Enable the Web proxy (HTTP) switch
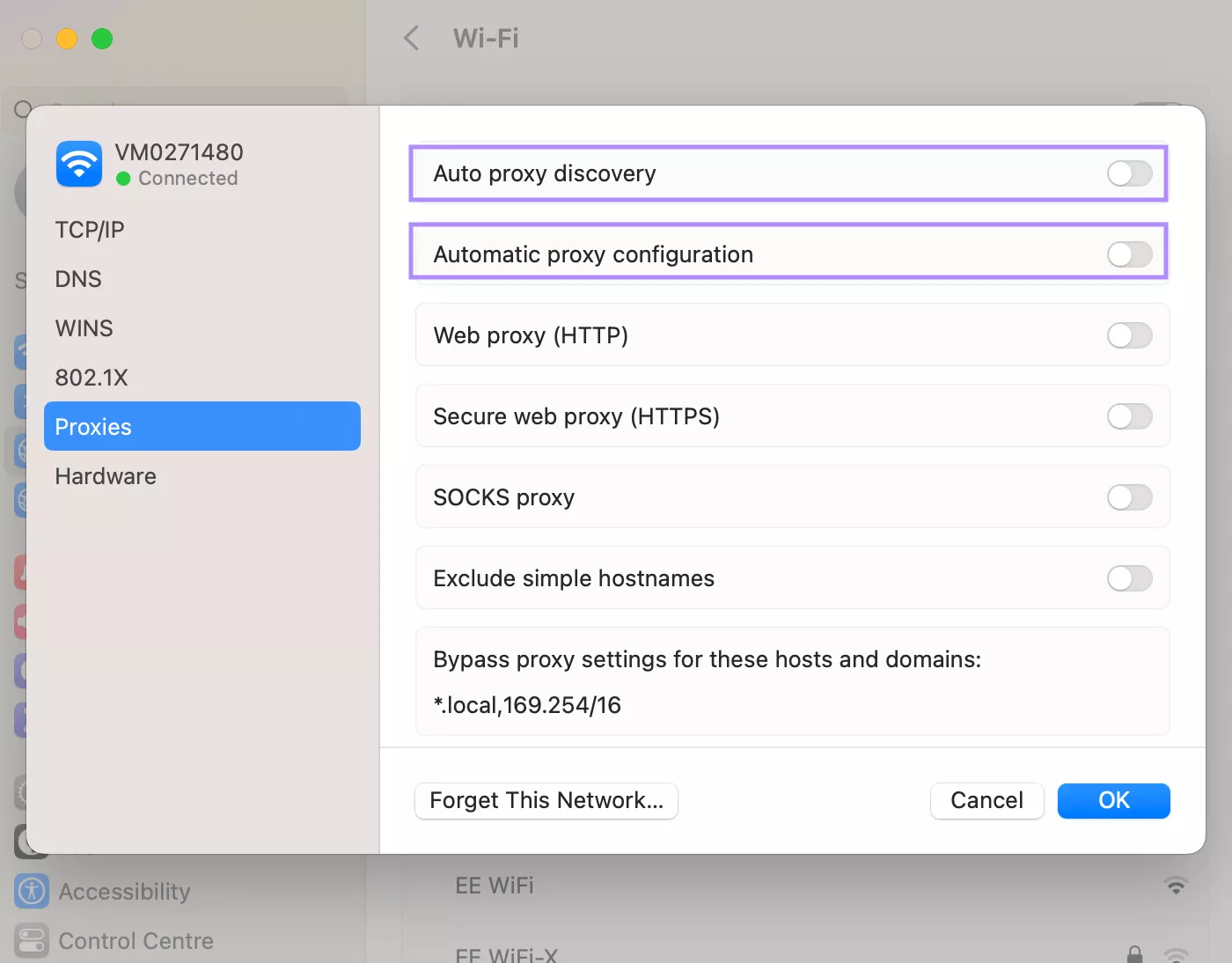 [x=1129, y=335]
